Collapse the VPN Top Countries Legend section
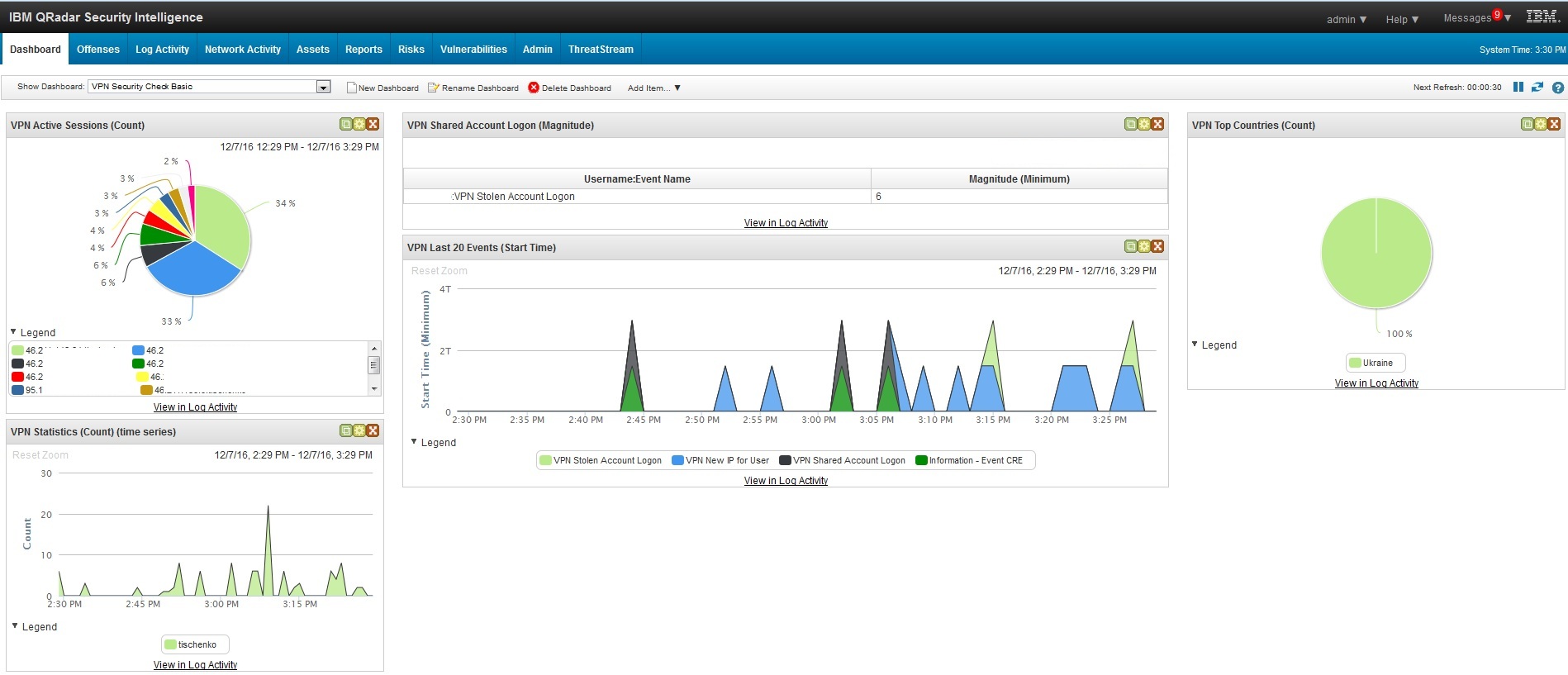Viewport: 1568px width, 675px height. (1195, 345)
